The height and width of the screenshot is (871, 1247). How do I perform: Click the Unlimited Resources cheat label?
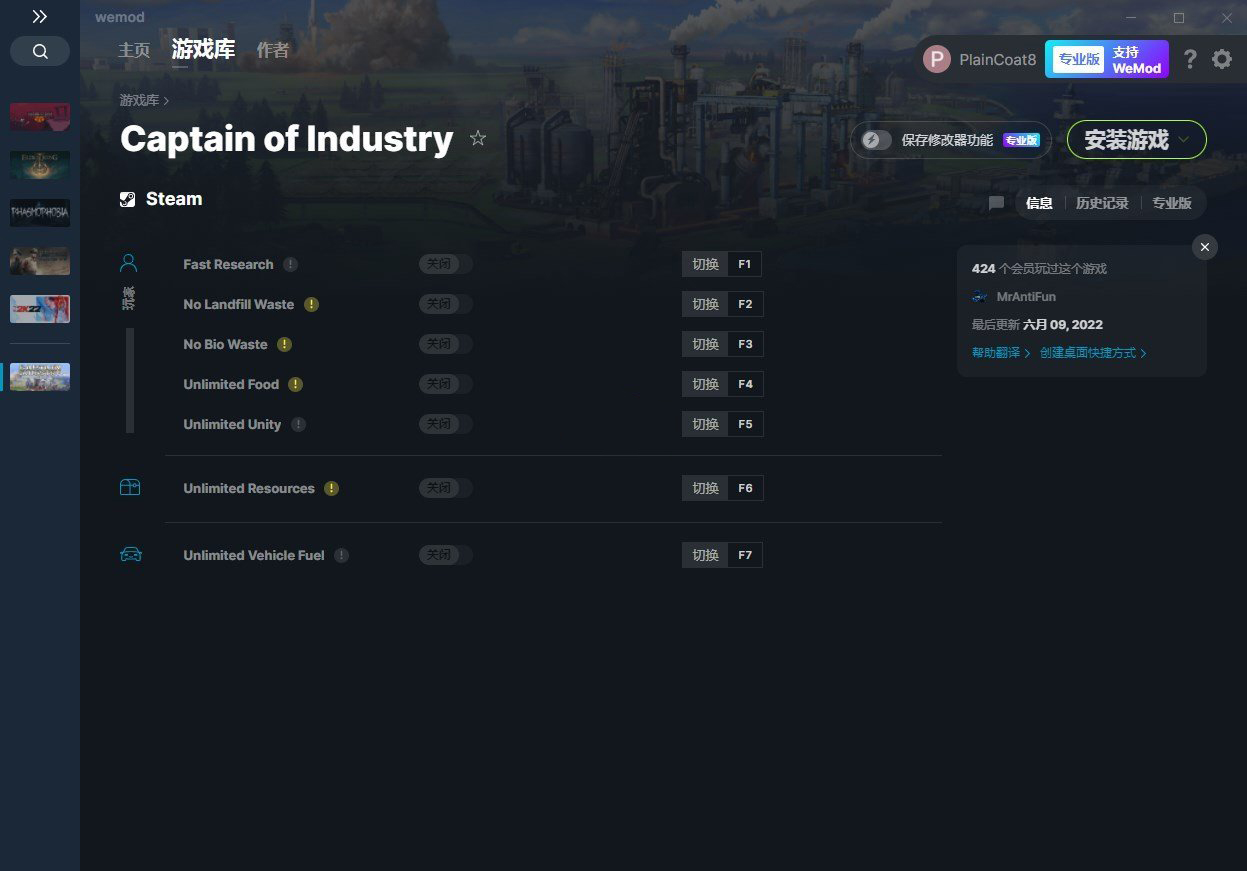[x=249, y=488]
